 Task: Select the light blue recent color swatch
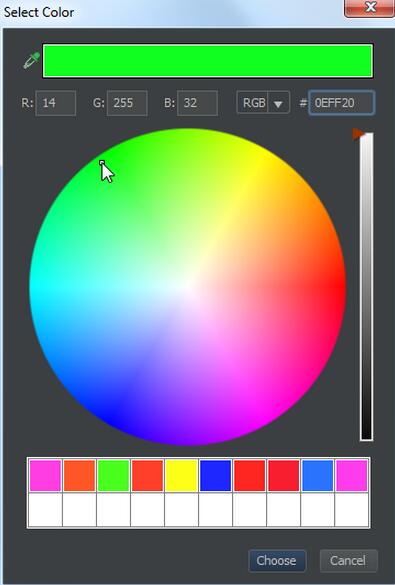[x=317, y=475]
